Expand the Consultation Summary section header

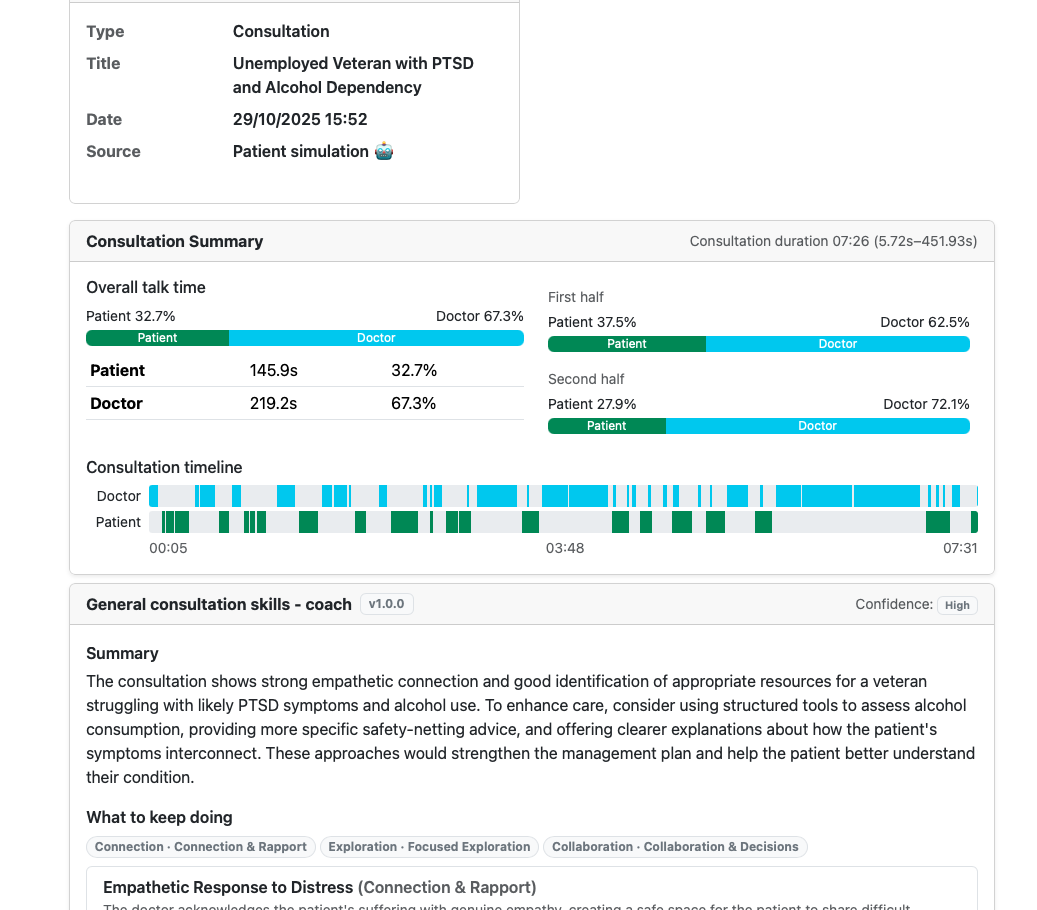tap(174, 241)
